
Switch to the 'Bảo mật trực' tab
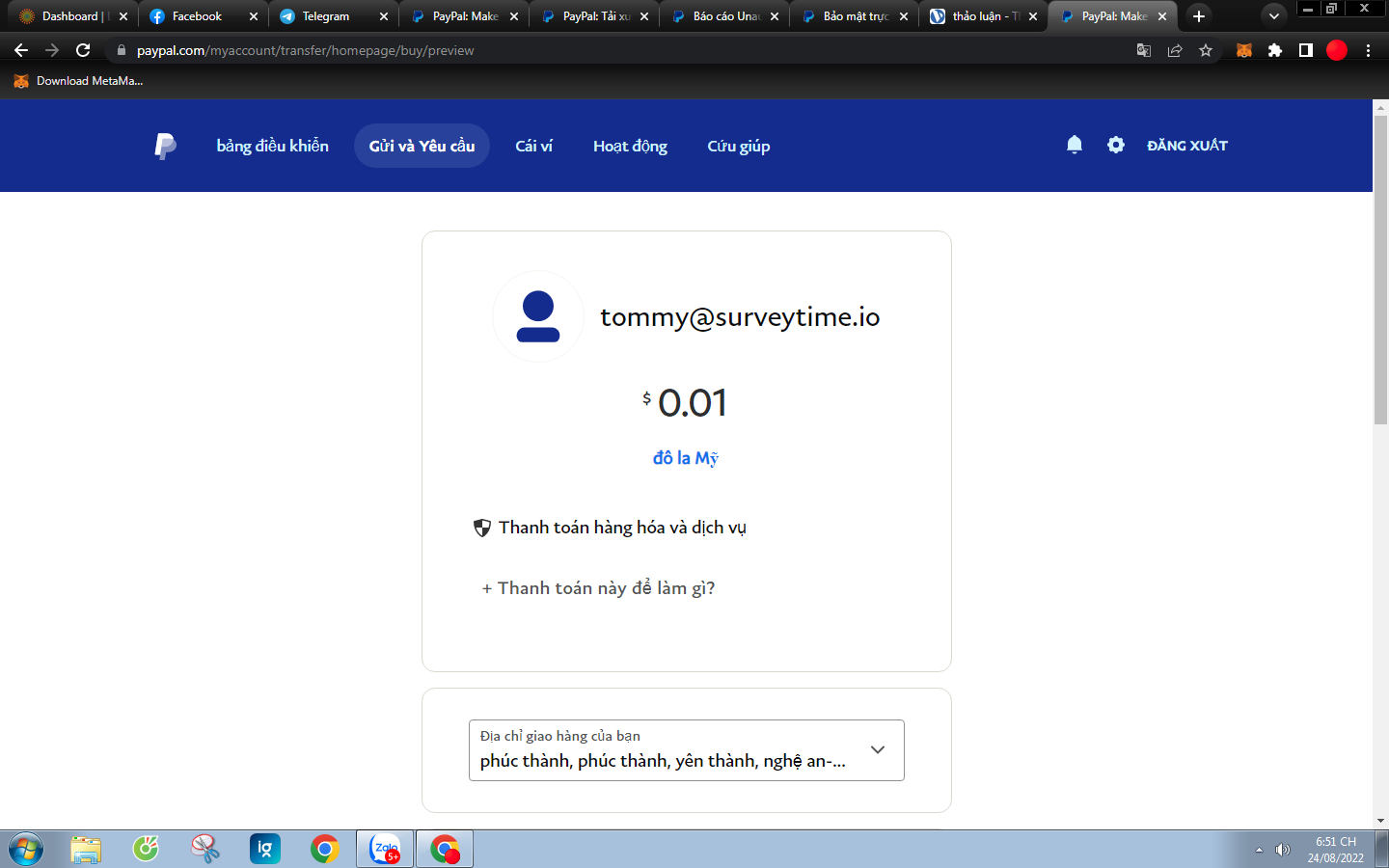click(853, 16)
